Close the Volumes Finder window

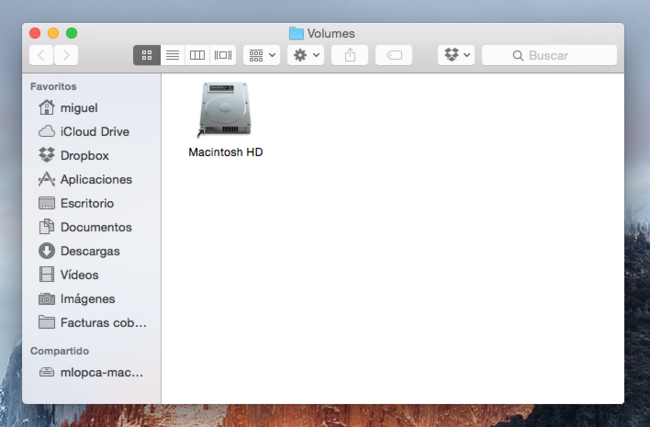[x=35, y=33]
